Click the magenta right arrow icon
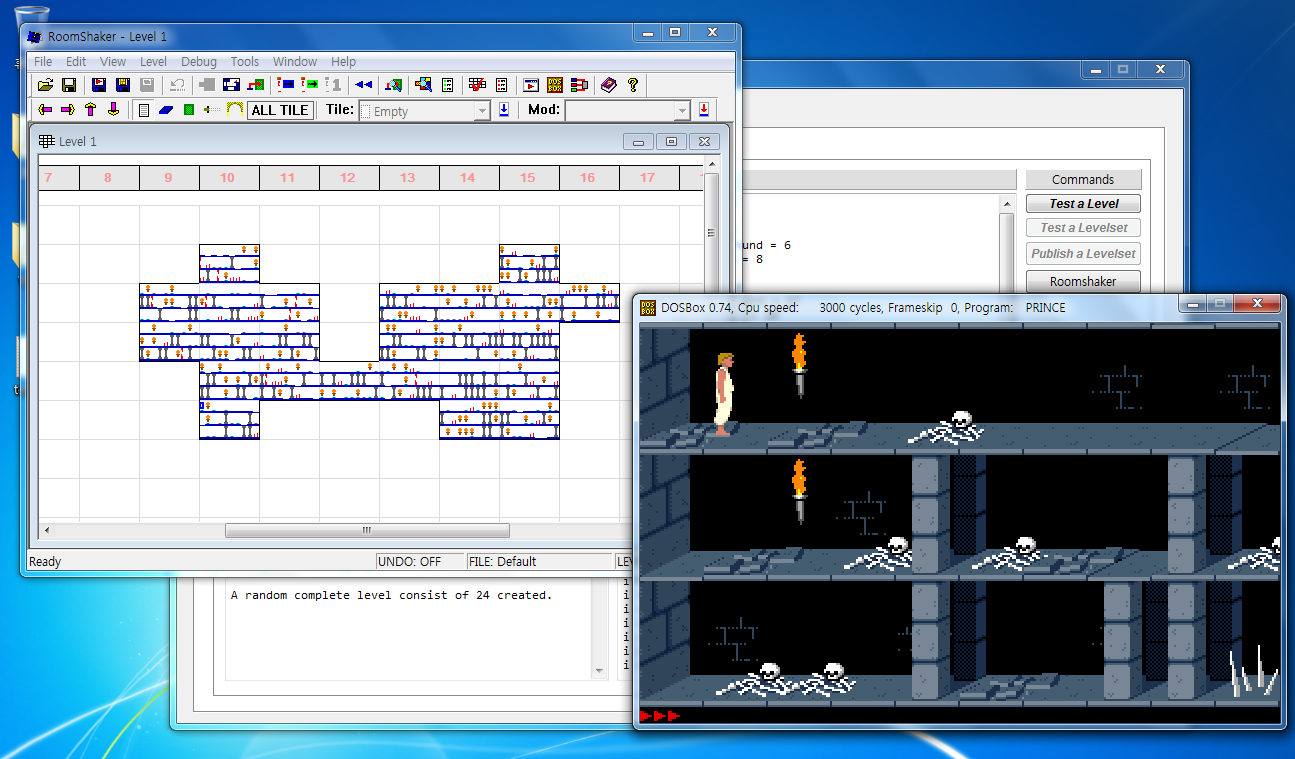Image resolution: width=1295 pixels, height=759 pixels. pos(68,110)
